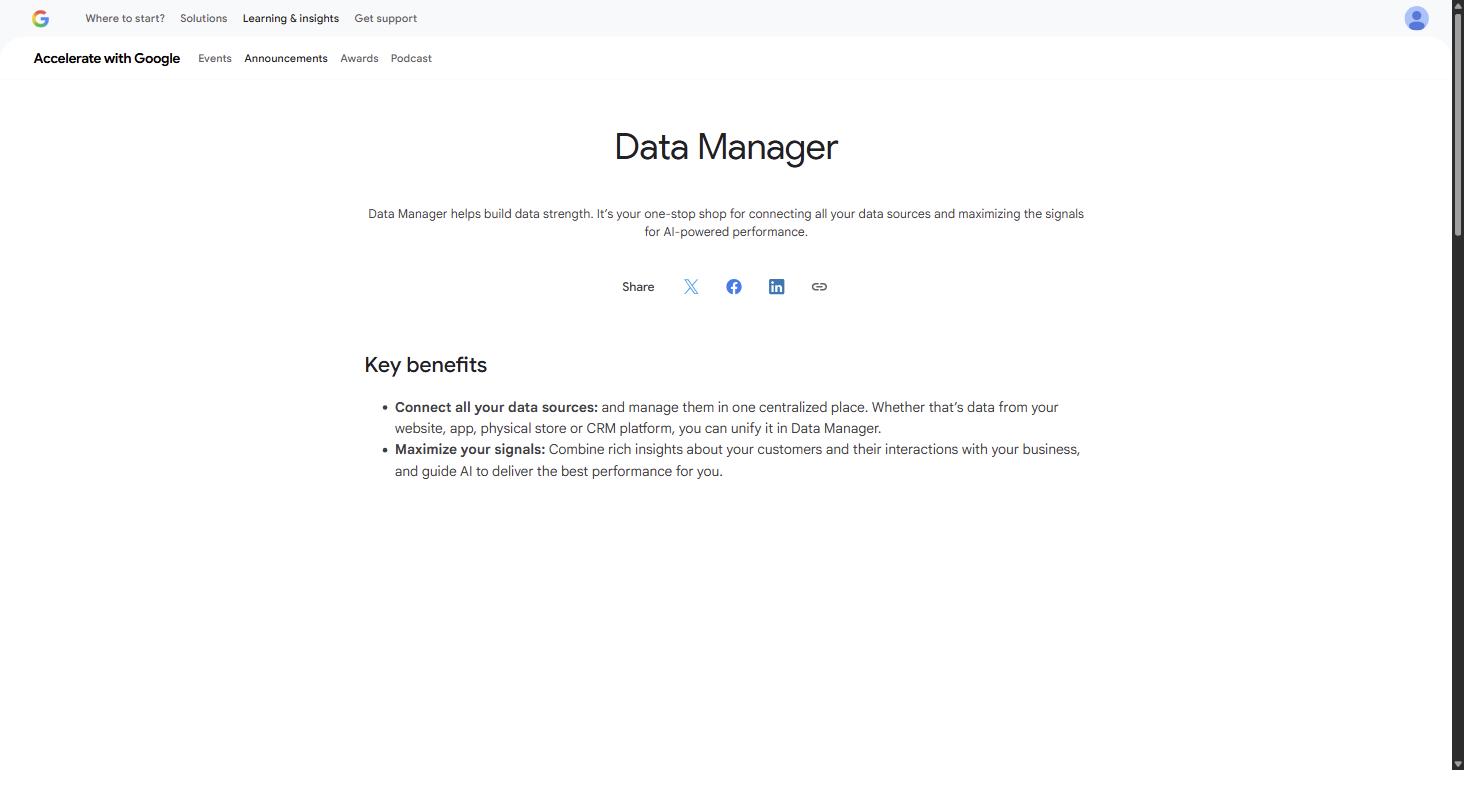The width and height of the screenshot is (1464, 812).
Task: Share the page on LinkedIn
Action: point(776,287)
